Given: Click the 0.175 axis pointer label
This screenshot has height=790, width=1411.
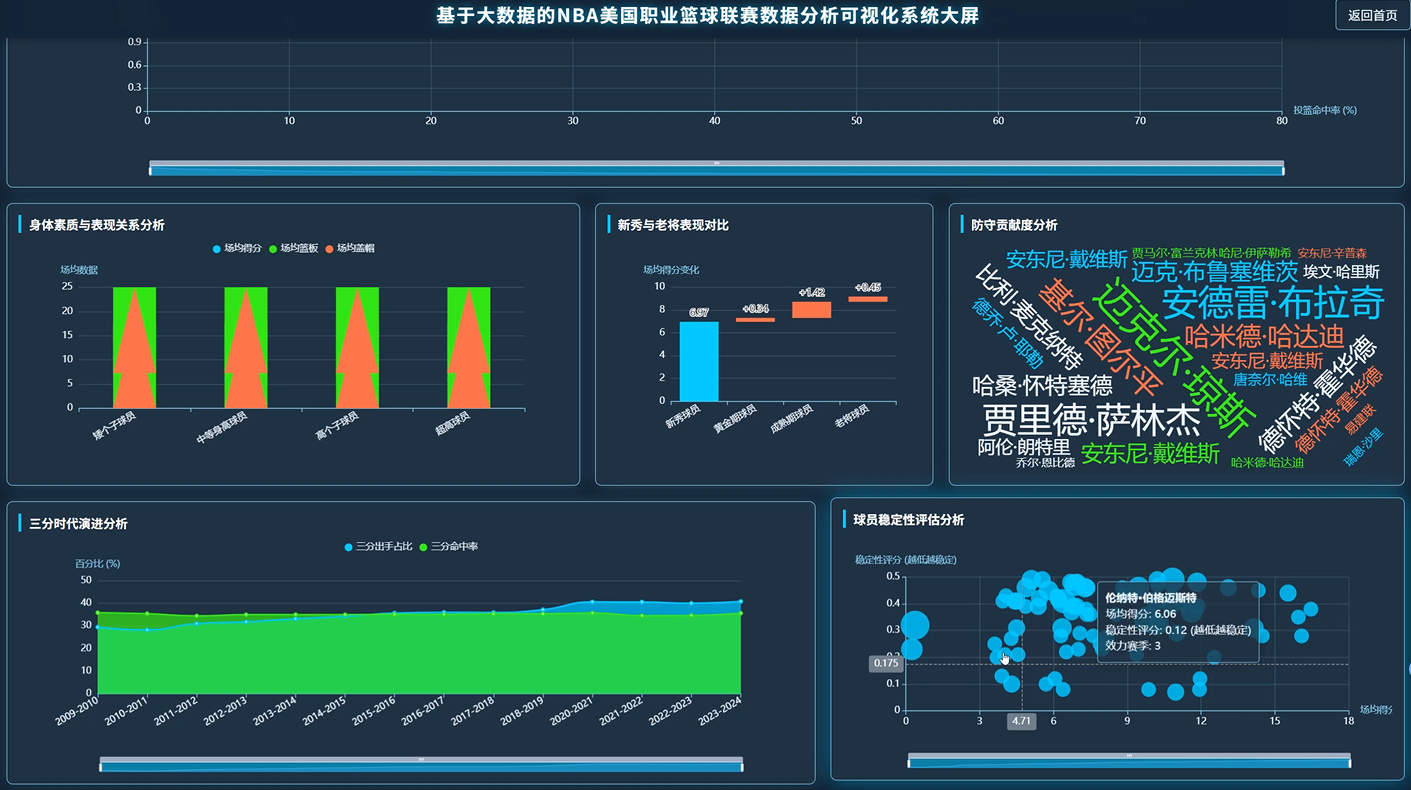Looking at the screenshot, I should pos(887,663).
